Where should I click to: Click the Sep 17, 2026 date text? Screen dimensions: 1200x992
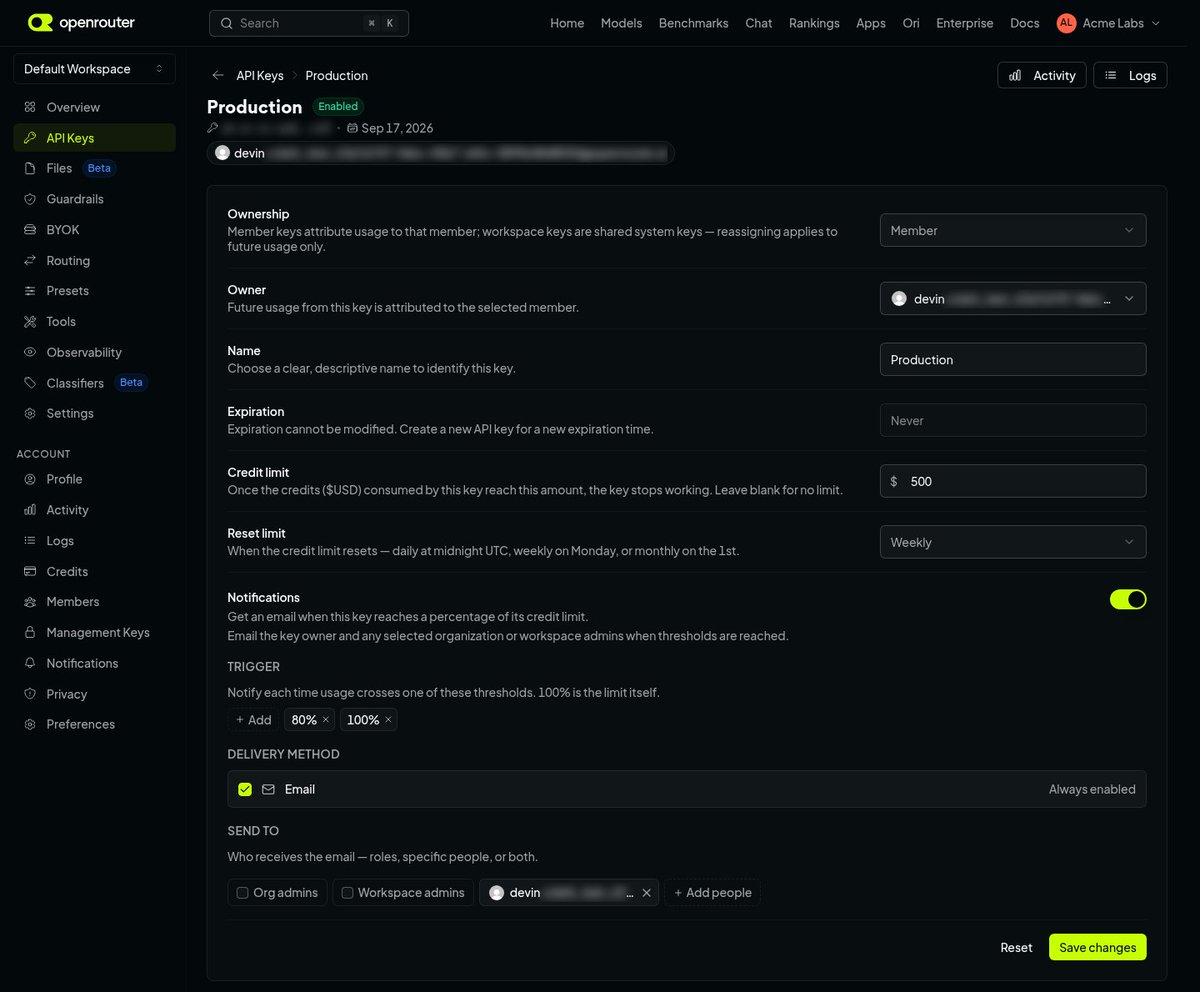(397, 128)
